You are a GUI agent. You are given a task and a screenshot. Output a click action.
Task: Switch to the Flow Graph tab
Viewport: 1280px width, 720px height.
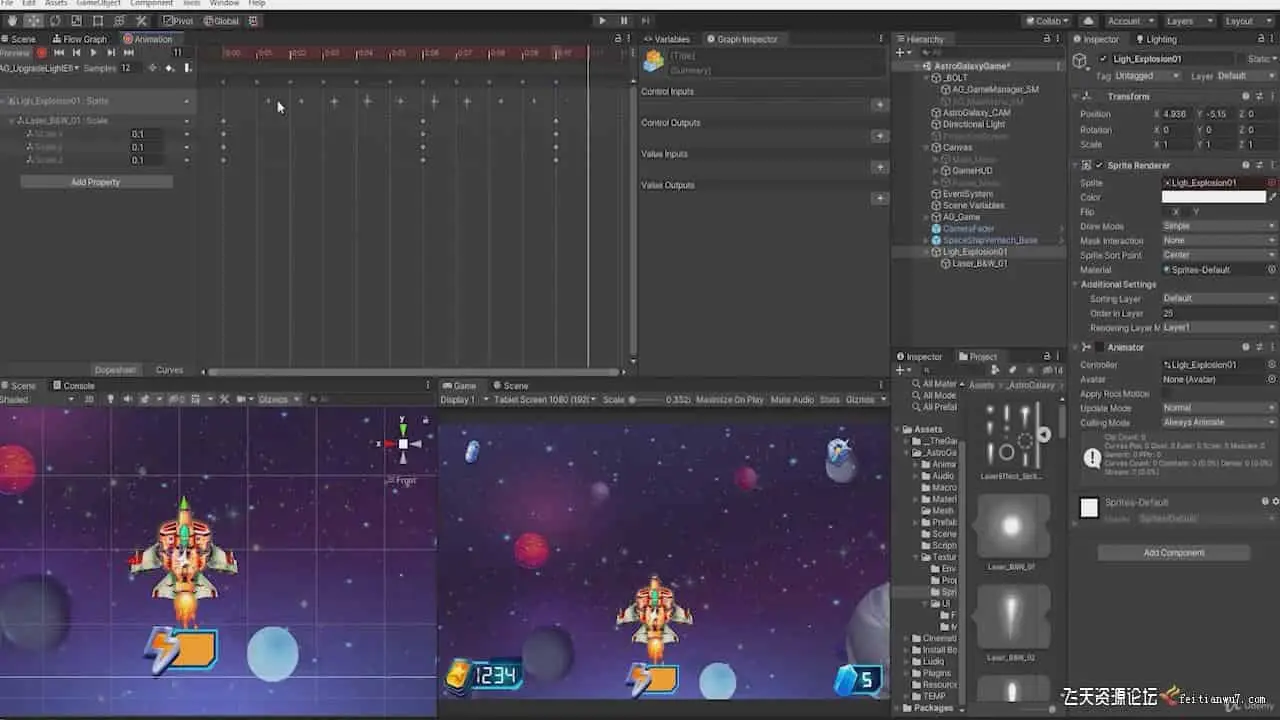point(80,39)
